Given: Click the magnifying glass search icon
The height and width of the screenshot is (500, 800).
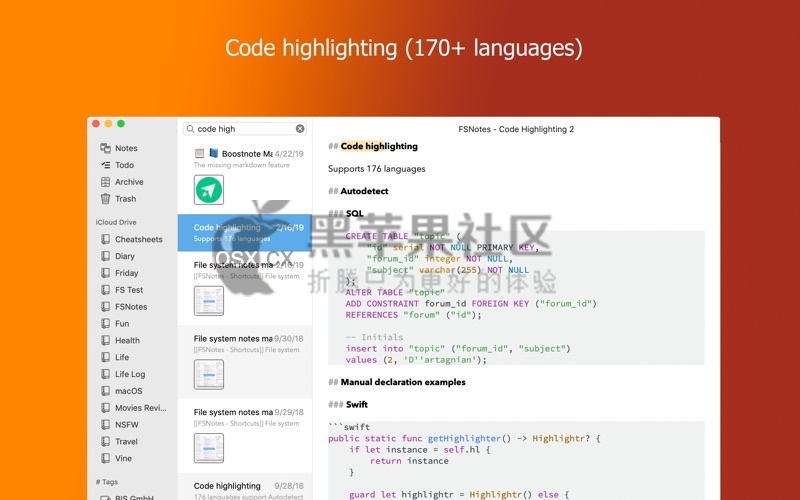Looking at the screenshot, I should [x=190, y=129].
